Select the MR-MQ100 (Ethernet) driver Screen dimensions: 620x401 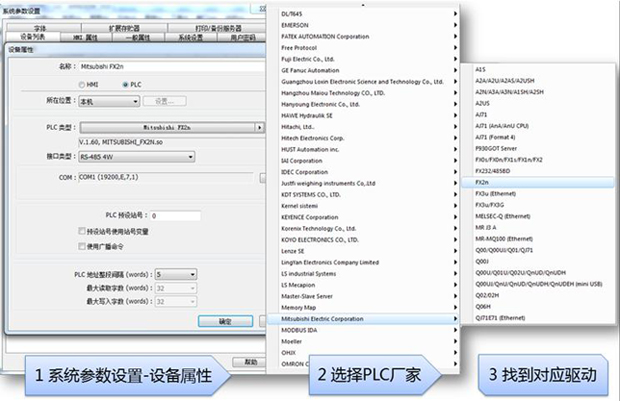(538, 239)
